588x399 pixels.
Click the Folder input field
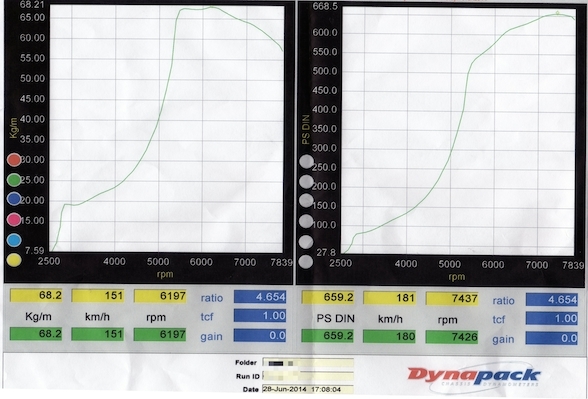pyautogui.click(x=308, y=363)
